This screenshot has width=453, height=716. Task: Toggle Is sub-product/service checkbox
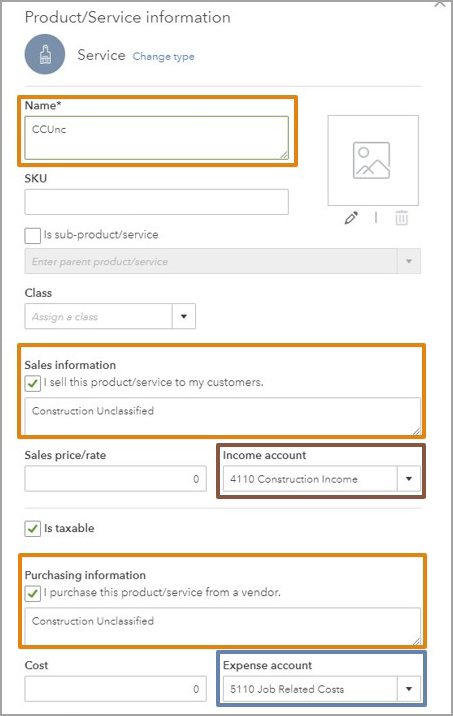tap(32, 236)
